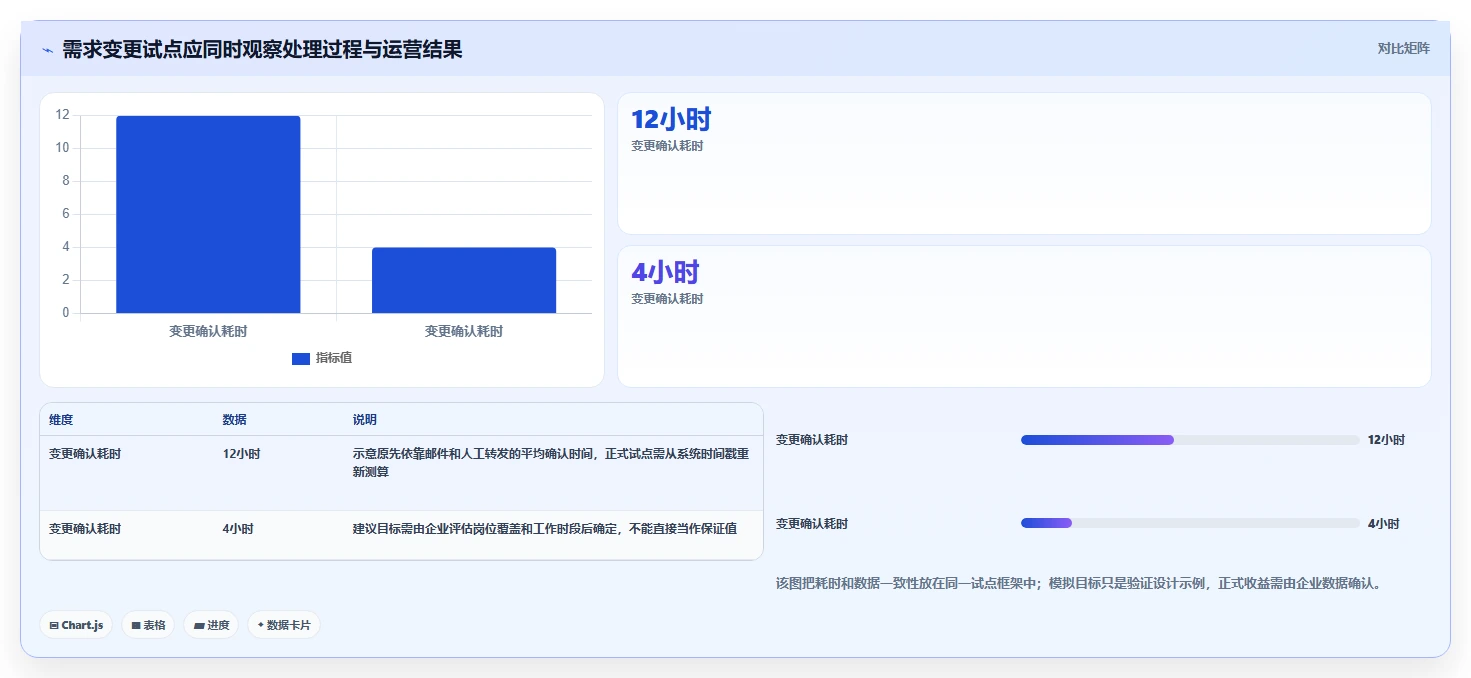Click the 12小时 value right of the progress bar
The width and height of the screenshot is (1471, 678).
point(1386,440)
